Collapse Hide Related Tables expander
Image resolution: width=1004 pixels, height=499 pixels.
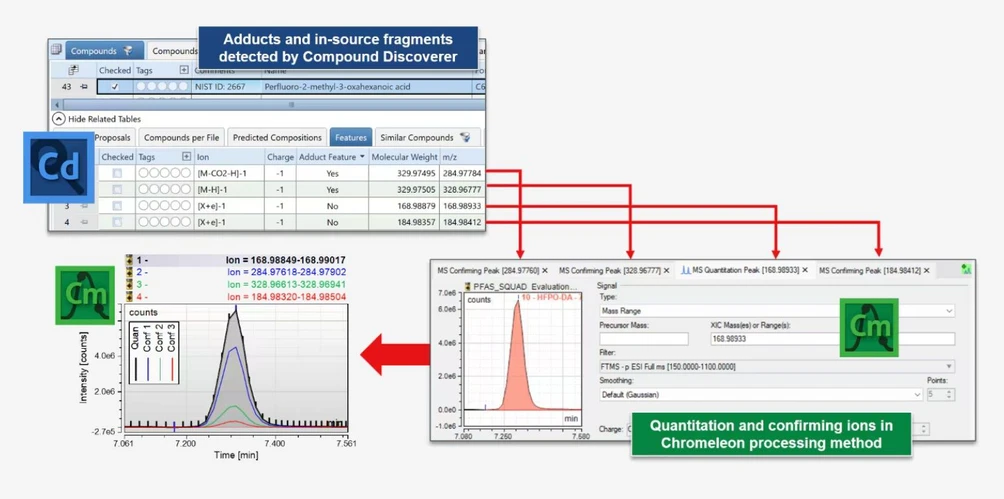58,119
